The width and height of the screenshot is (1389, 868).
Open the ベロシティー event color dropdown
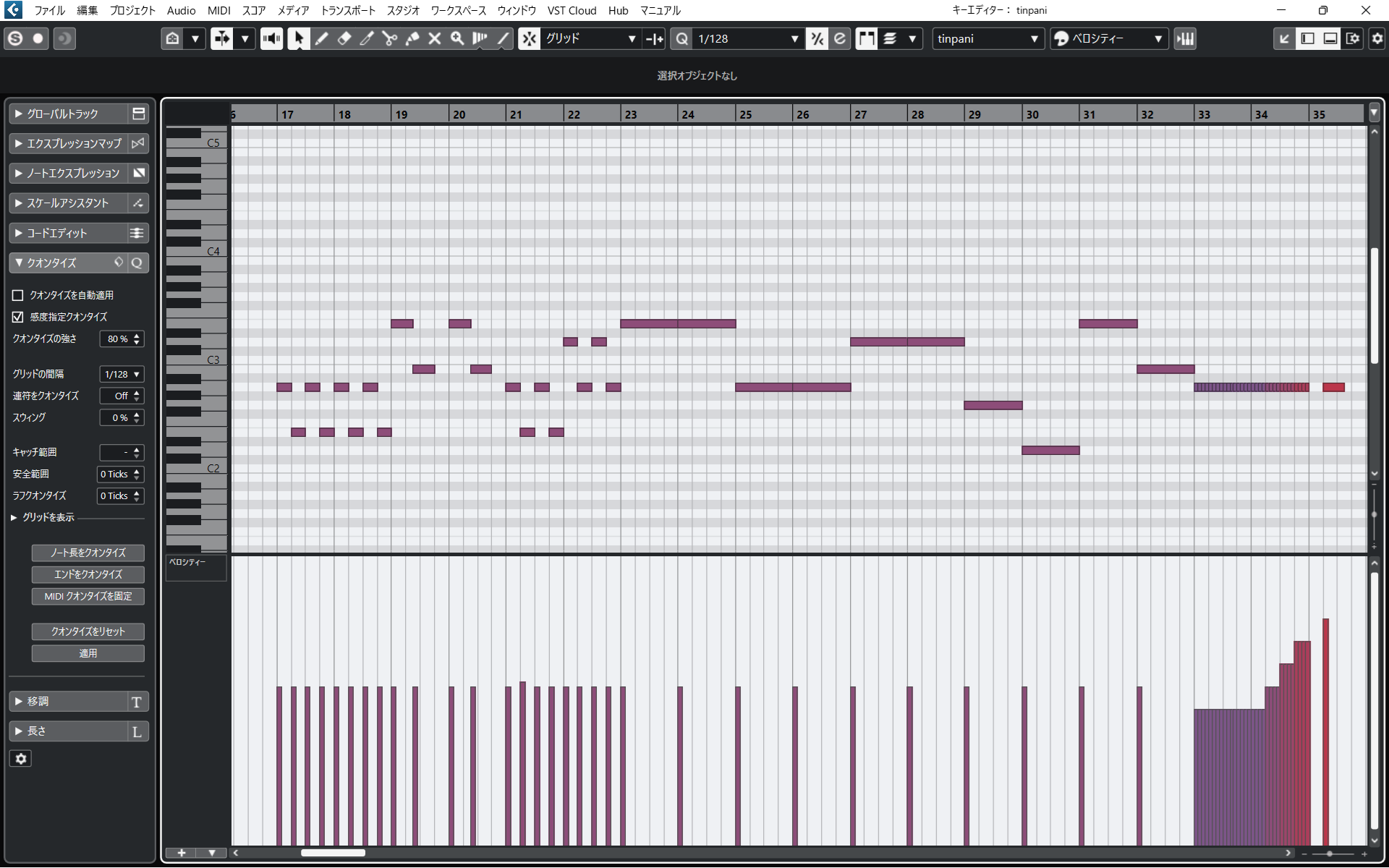[x=1109, y=39]
